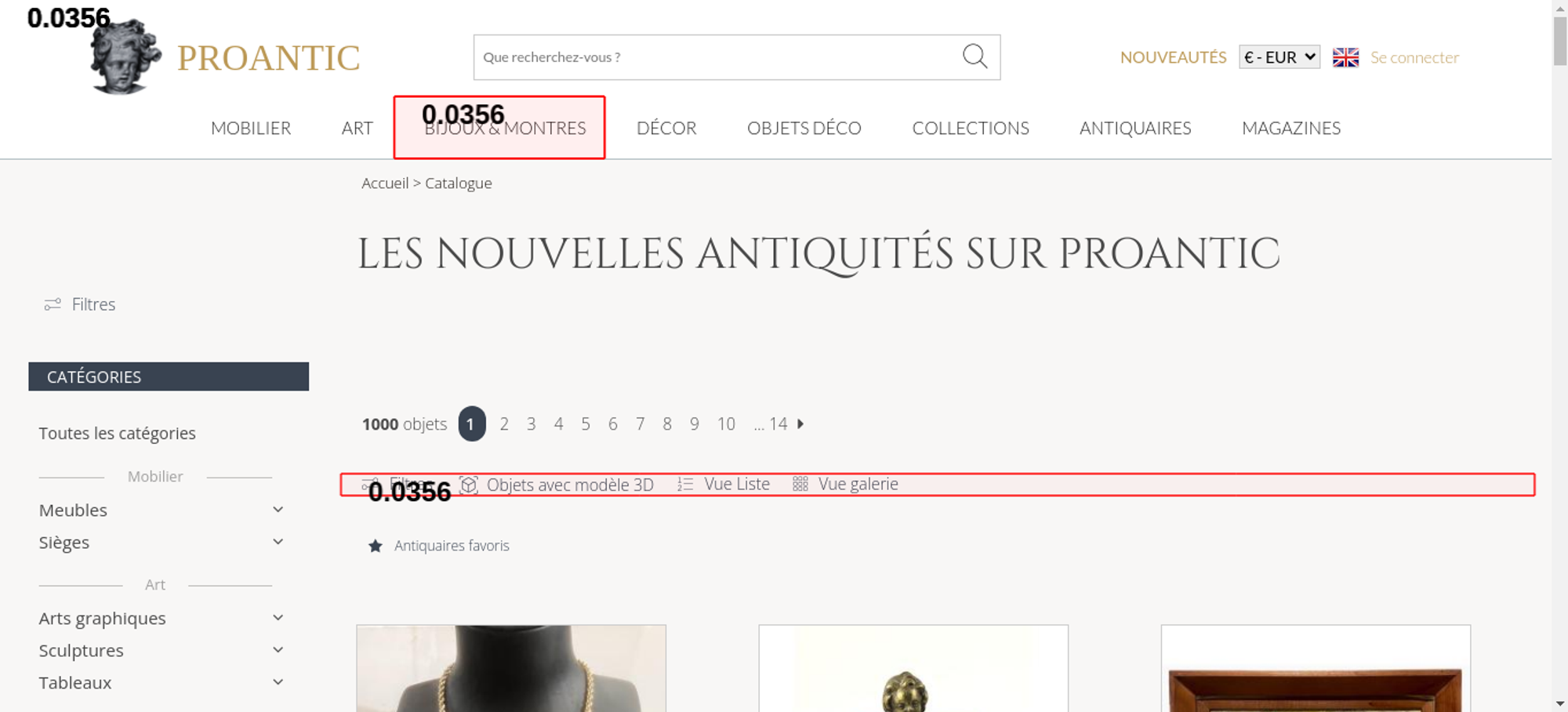The image size is (1568, 712).
Task: Click the search input field
Action: (x=713, y=57)
